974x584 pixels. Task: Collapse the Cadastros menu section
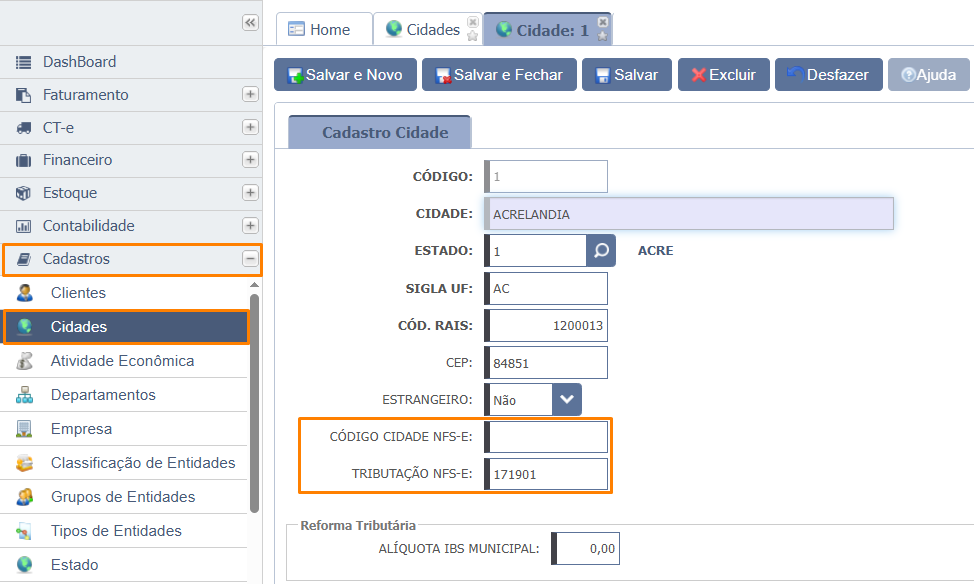pyautogui.click(x=250, y=258)
